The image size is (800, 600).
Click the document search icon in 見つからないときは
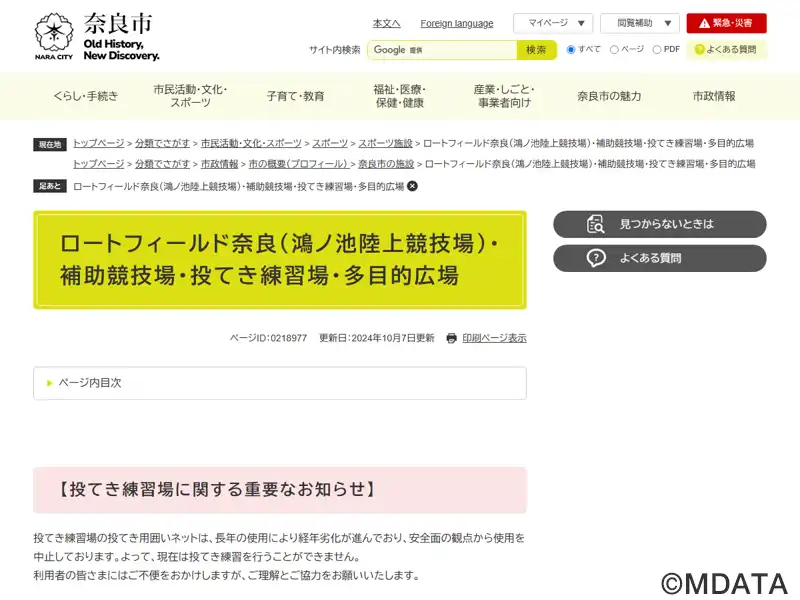pos(595,224)
